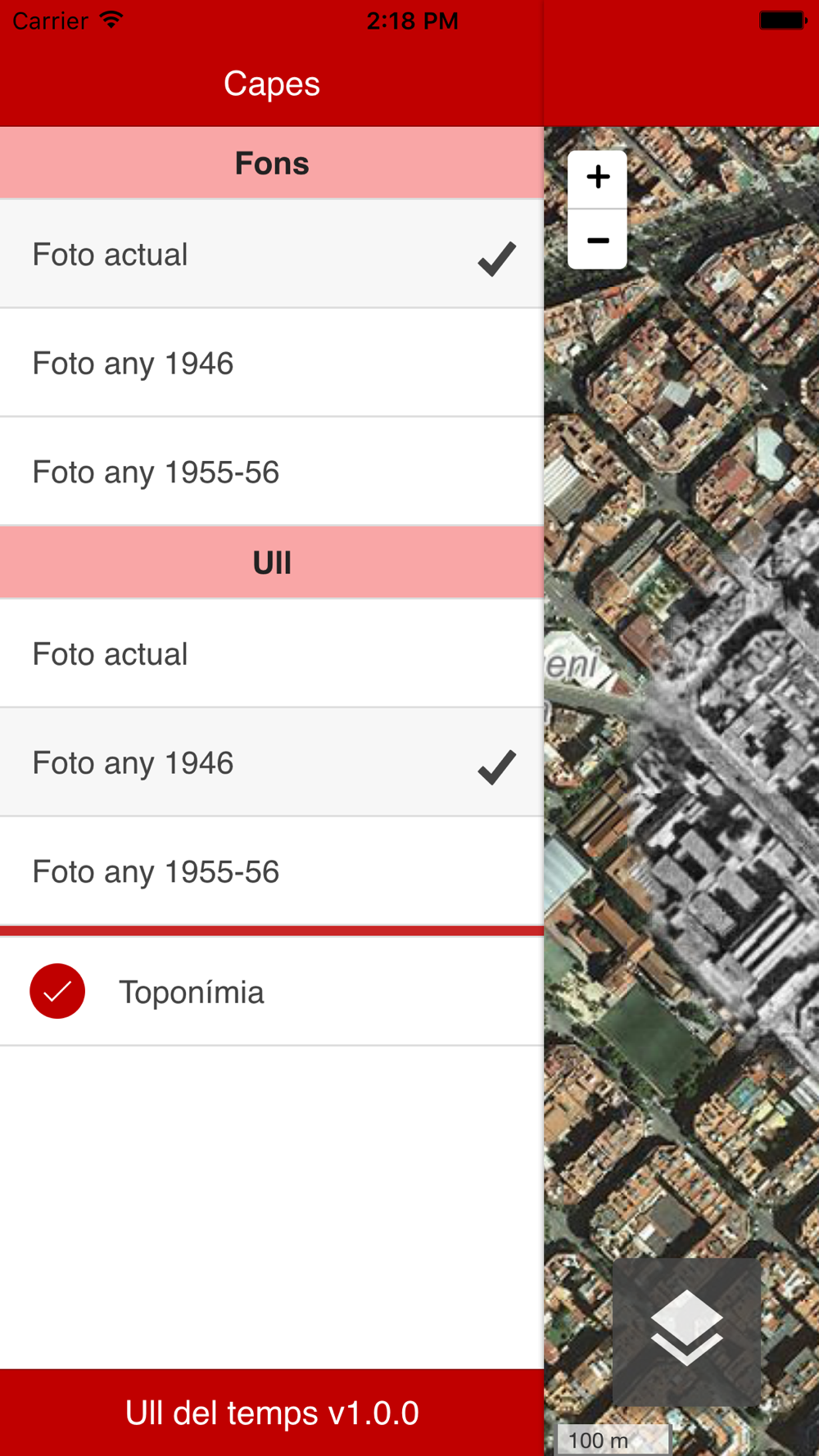Tap the Capes panel title
This screenshot has width=819, height=1456.
coord(272,84)
